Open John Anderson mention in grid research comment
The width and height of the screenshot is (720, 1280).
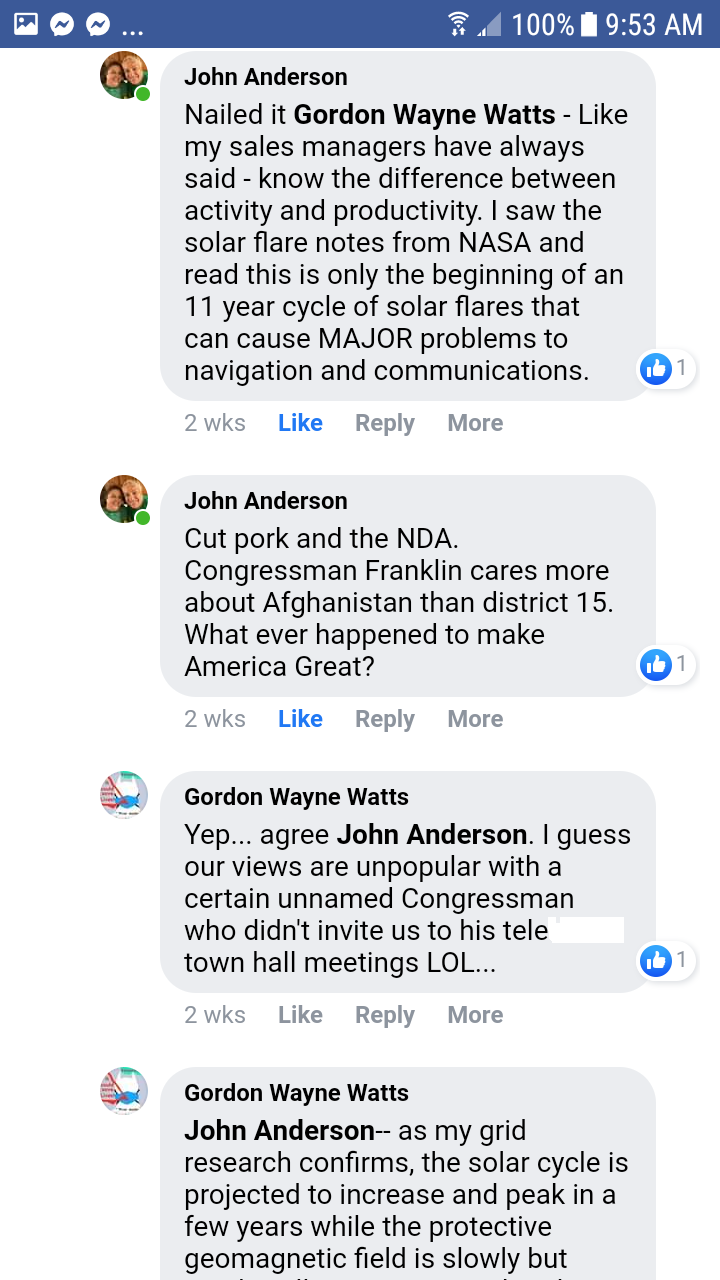coord(279,1131)
